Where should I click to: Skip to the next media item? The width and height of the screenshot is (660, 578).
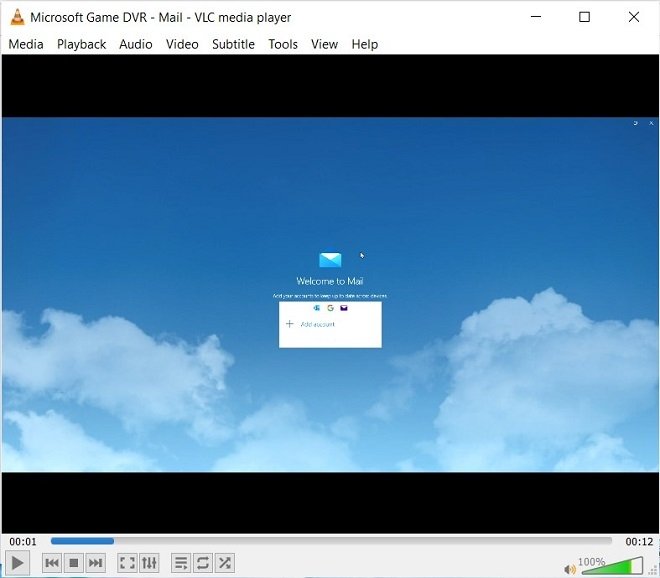click(95, 563)
